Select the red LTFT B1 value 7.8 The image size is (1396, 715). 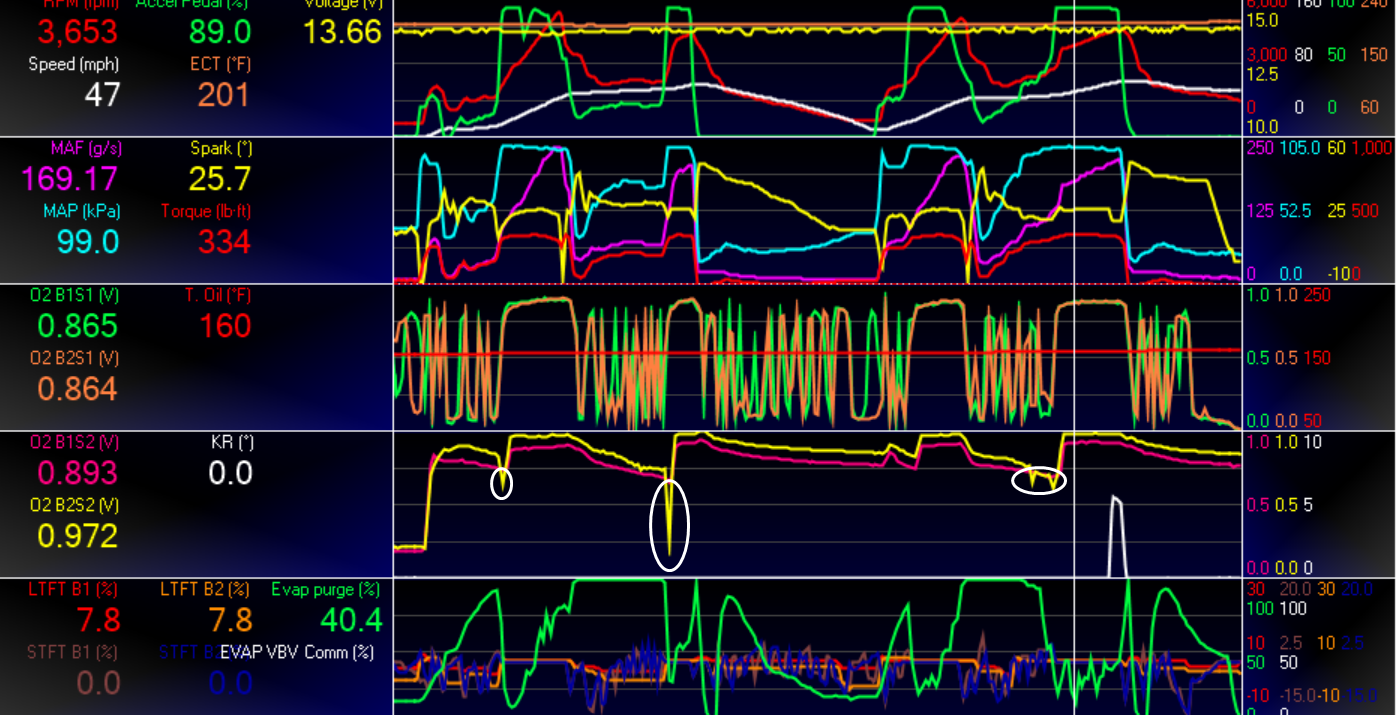[99, 620]
